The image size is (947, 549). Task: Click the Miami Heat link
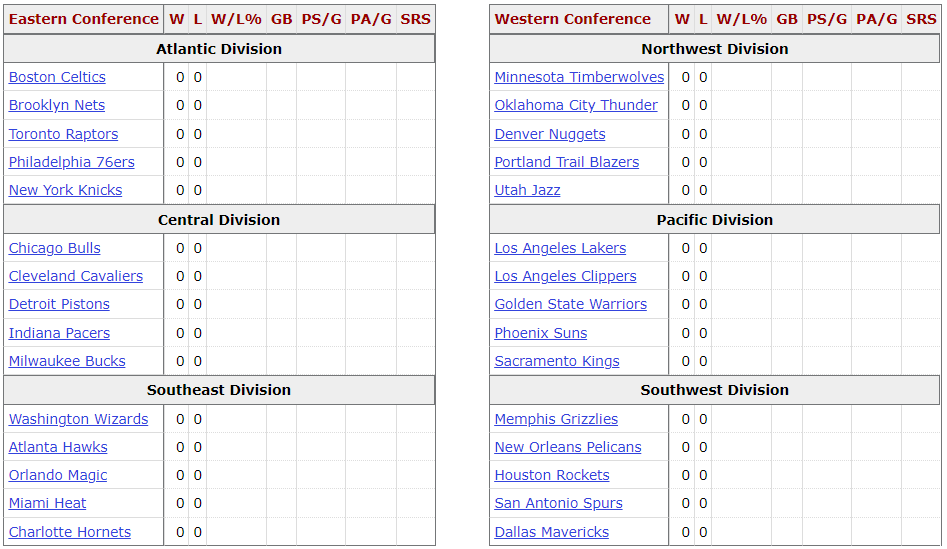48,503
